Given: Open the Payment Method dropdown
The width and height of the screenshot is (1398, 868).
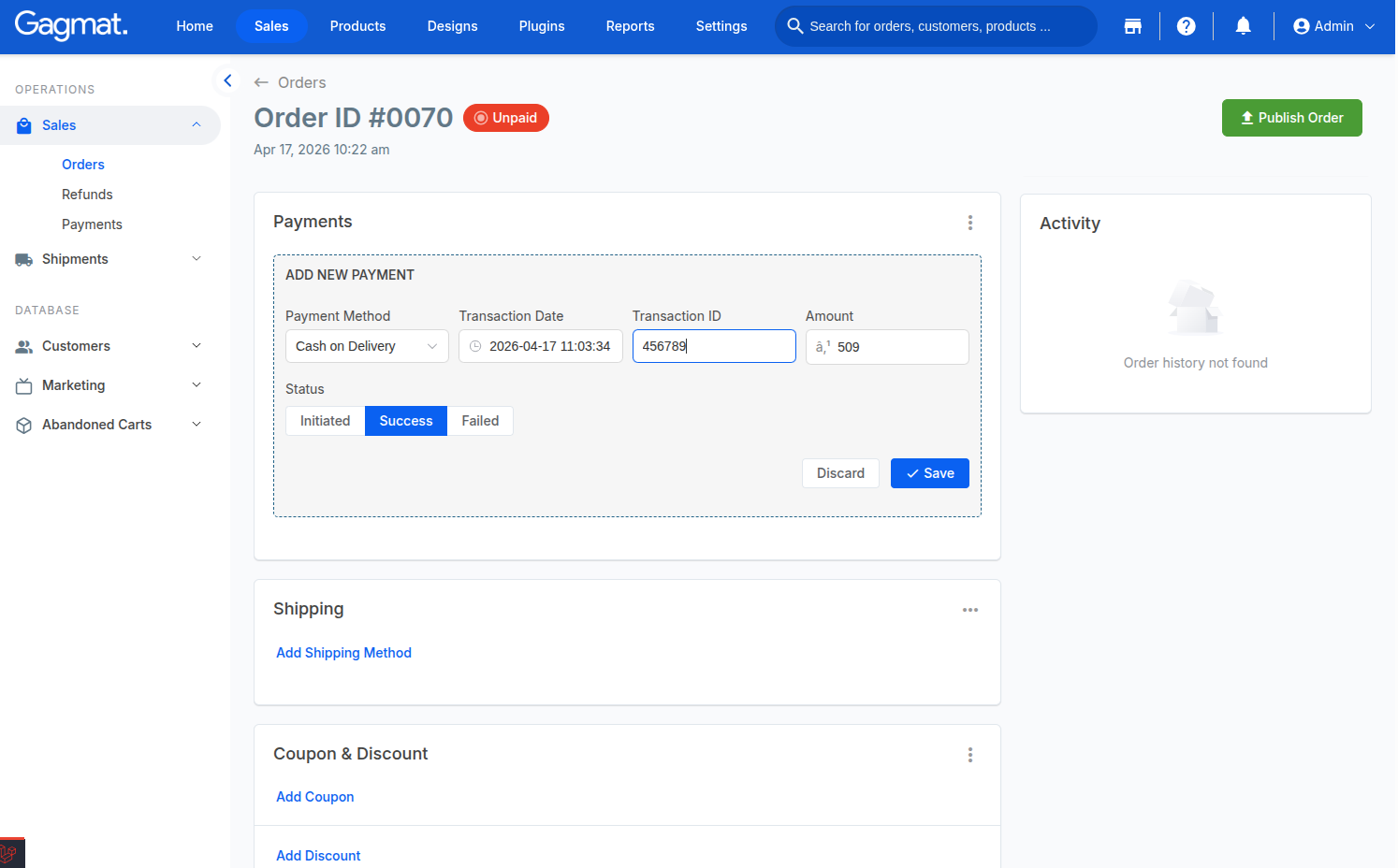Looking at the screenshot, I should [367, 346].
